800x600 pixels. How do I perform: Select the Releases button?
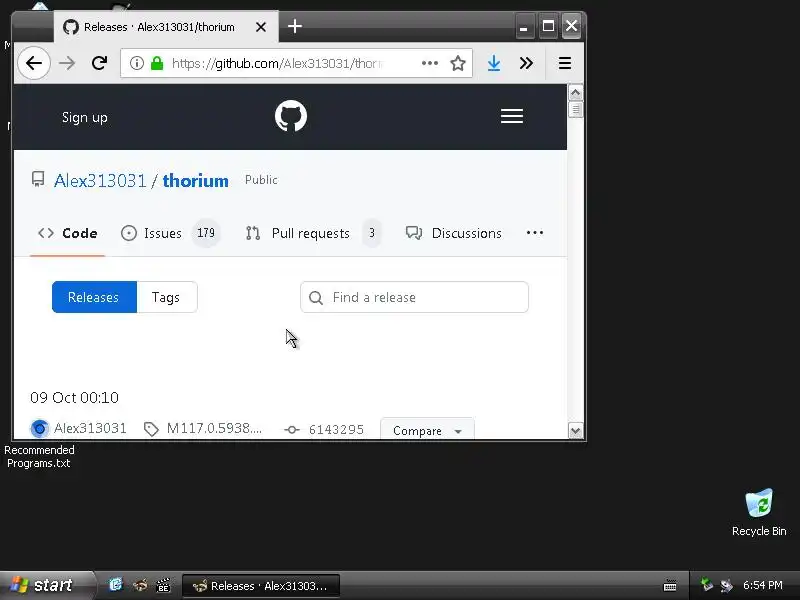click(94, 297)
